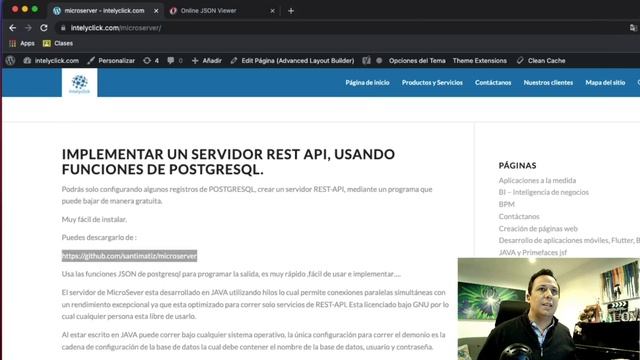Open JAVA y Primefaces jsf link
Image resolution: width=640 pixels, height=360 pixels.
533,253
